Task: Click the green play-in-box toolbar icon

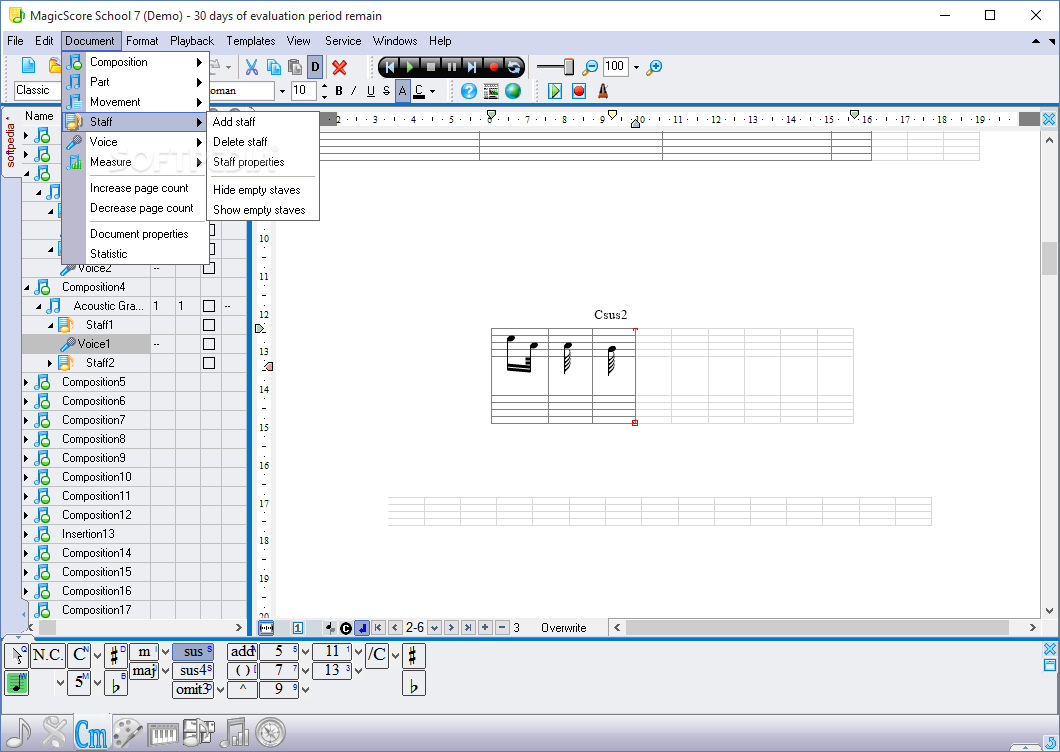Action: click(x=555, y=91)
